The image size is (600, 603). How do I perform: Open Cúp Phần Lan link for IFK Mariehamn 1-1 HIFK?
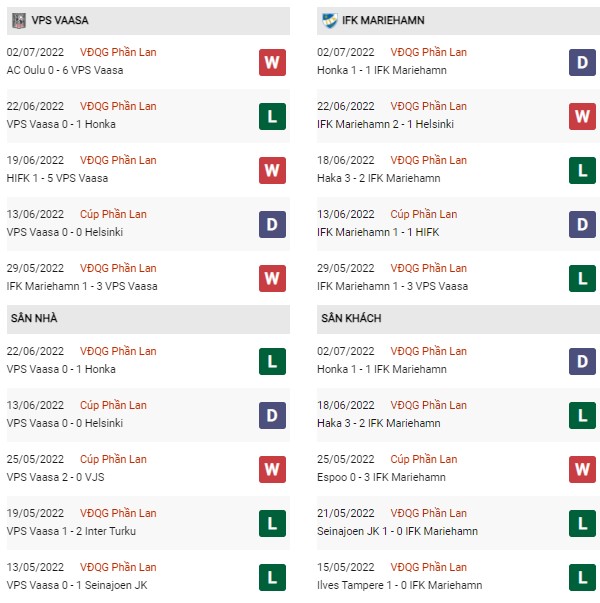[x=424, y=214]
